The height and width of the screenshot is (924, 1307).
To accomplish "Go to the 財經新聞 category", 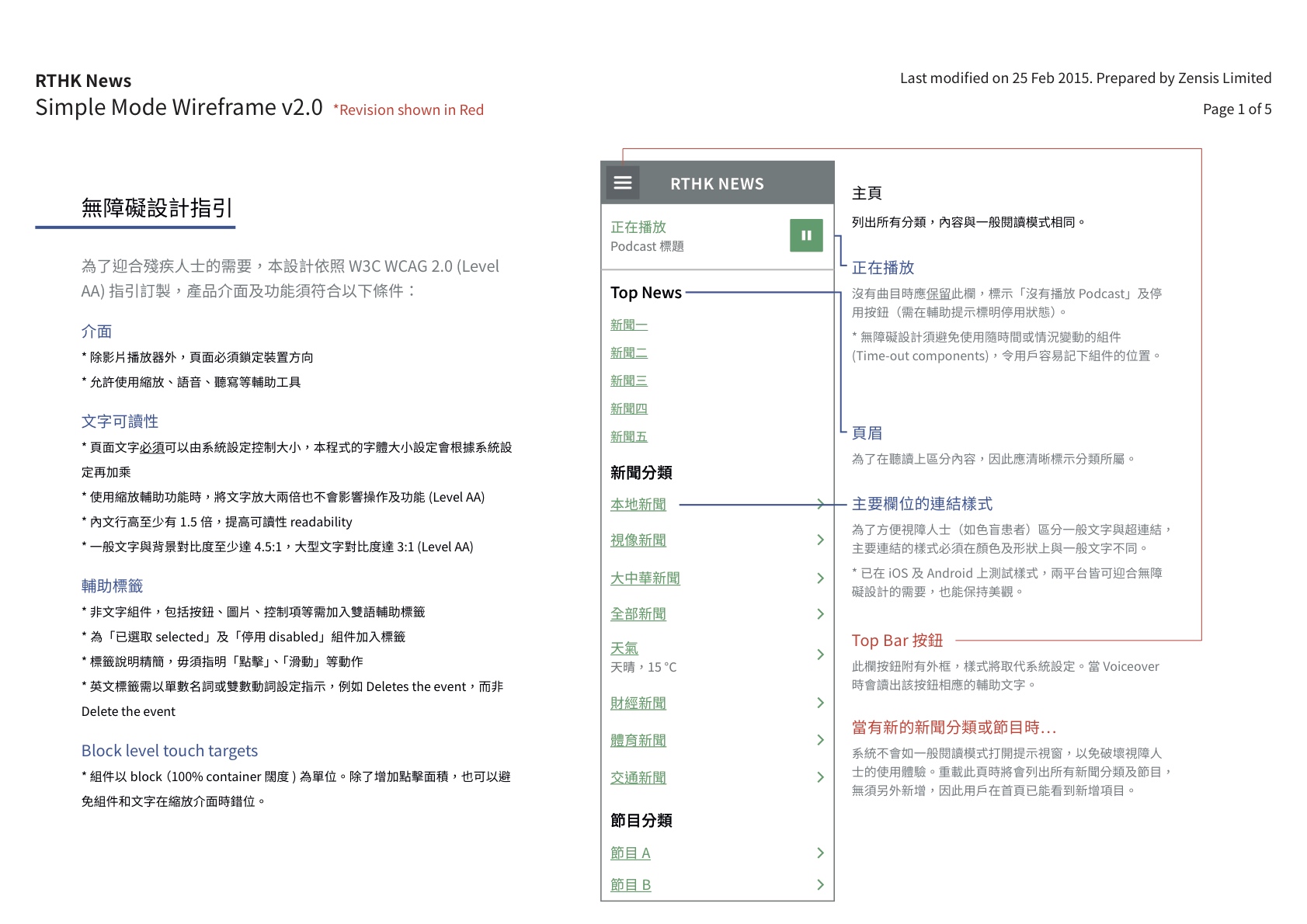I will [x=638, y=703].
